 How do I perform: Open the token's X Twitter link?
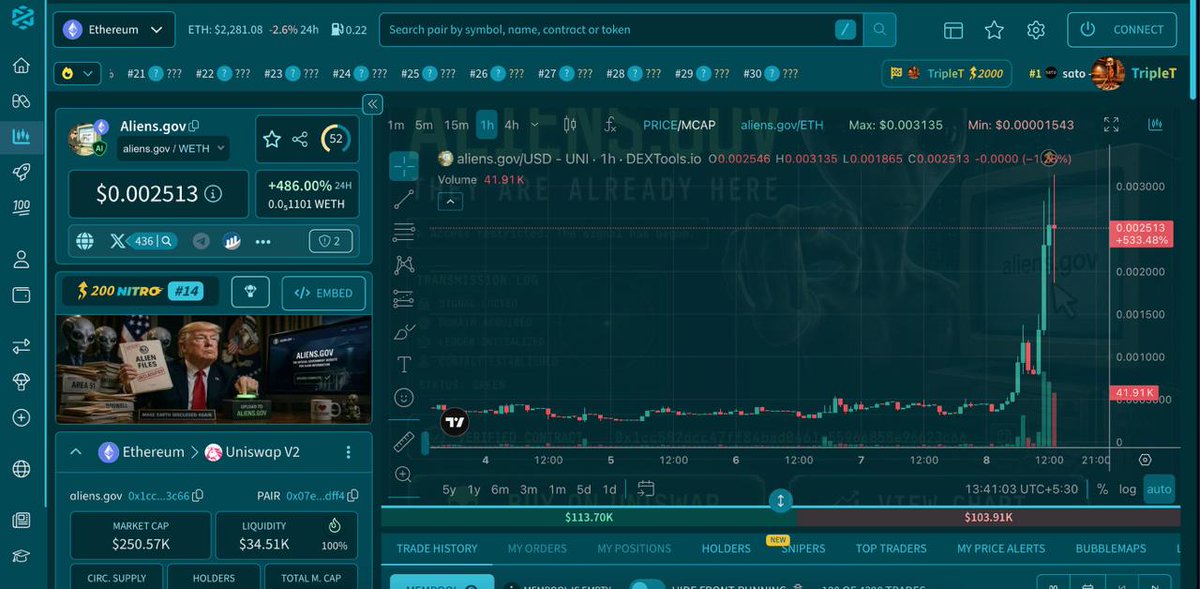(x=117, y=241)
